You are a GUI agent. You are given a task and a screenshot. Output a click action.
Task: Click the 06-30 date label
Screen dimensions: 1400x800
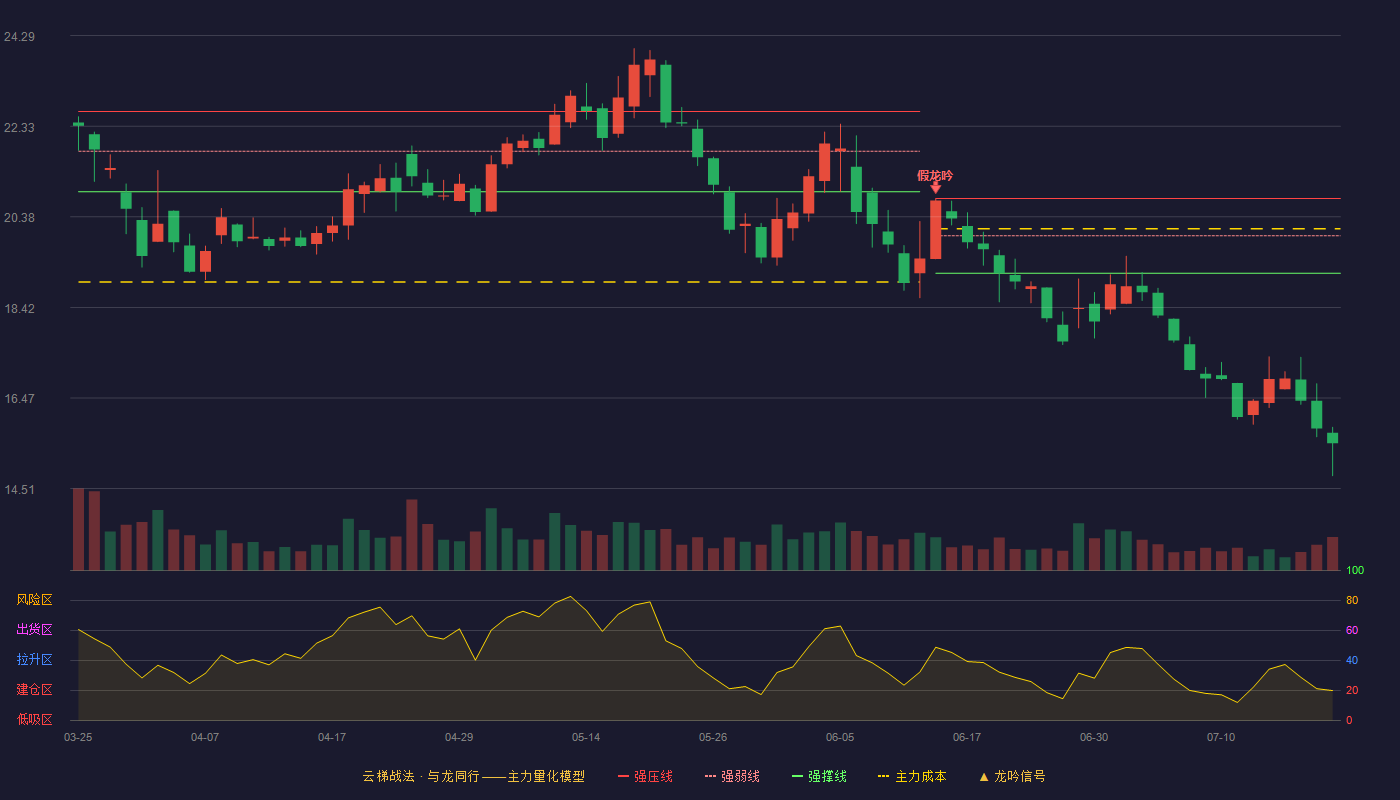(x=1094, y=737)
